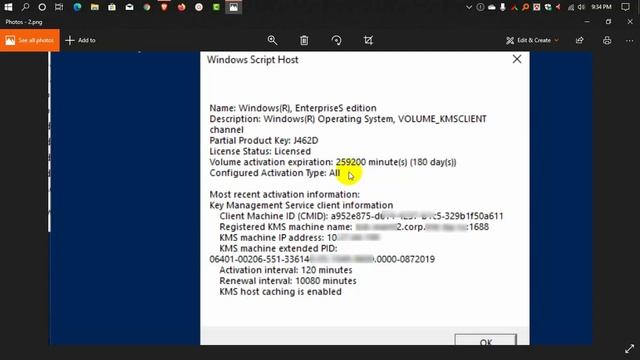Open Microsoft Store from the taskbar

[x=112, y=7]
